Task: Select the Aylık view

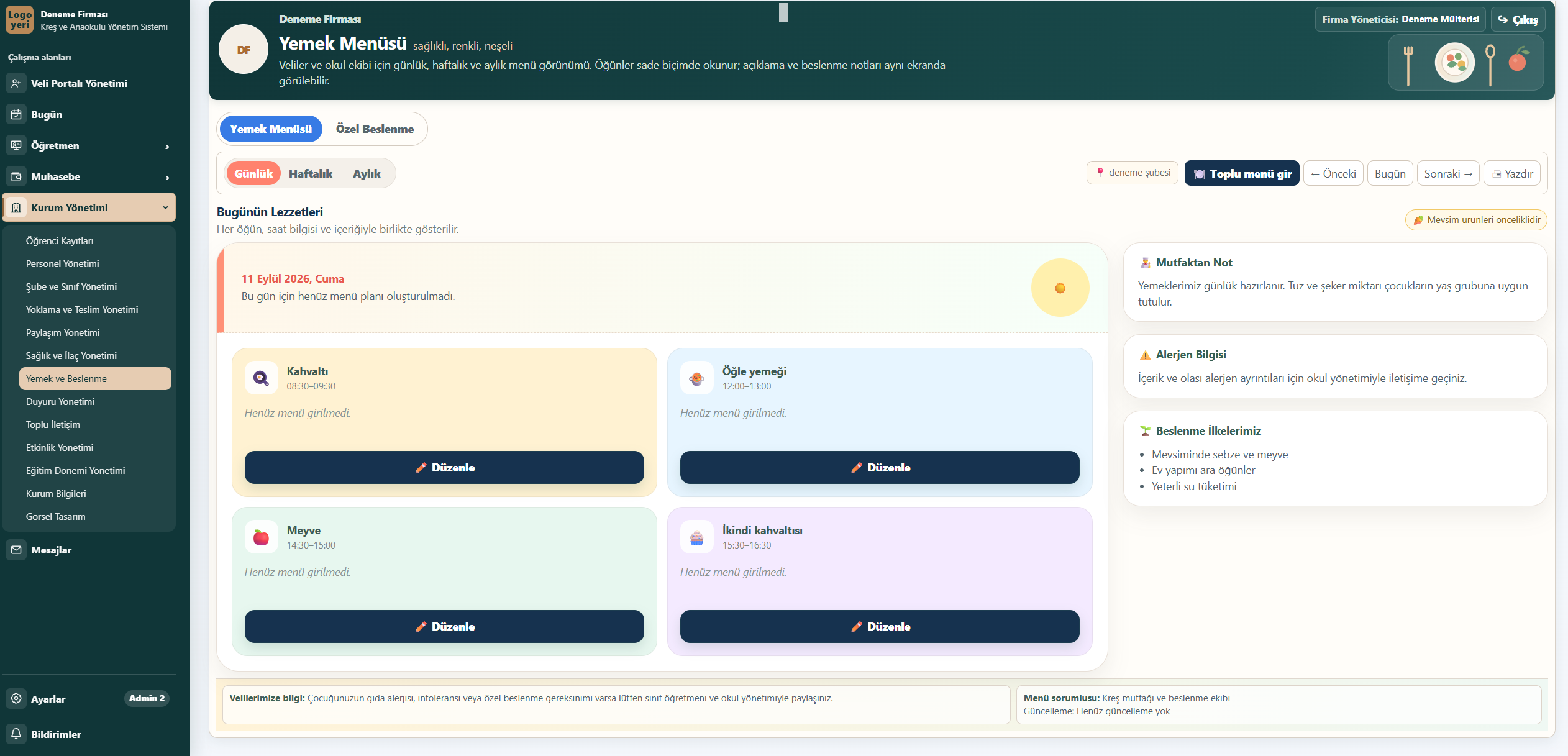Action: click(367, 173)
